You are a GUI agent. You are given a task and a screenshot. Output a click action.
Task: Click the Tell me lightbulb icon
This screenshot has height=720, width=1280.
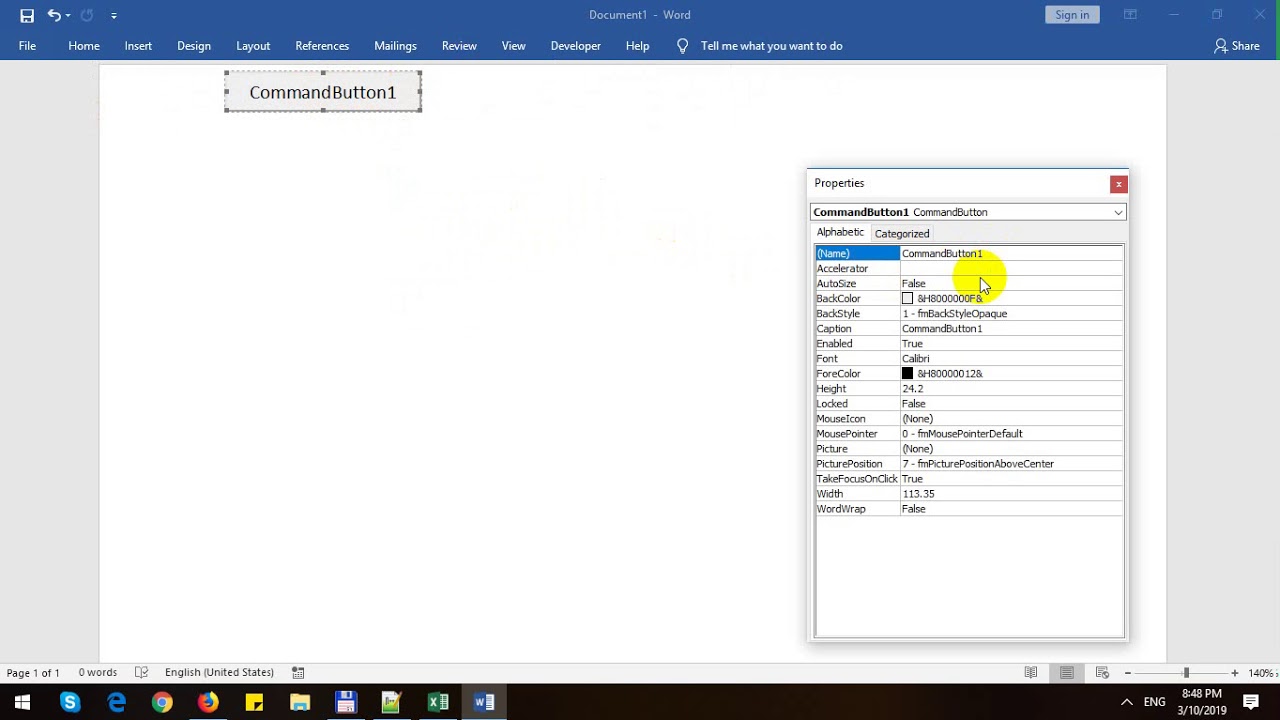tap(683, 46)
